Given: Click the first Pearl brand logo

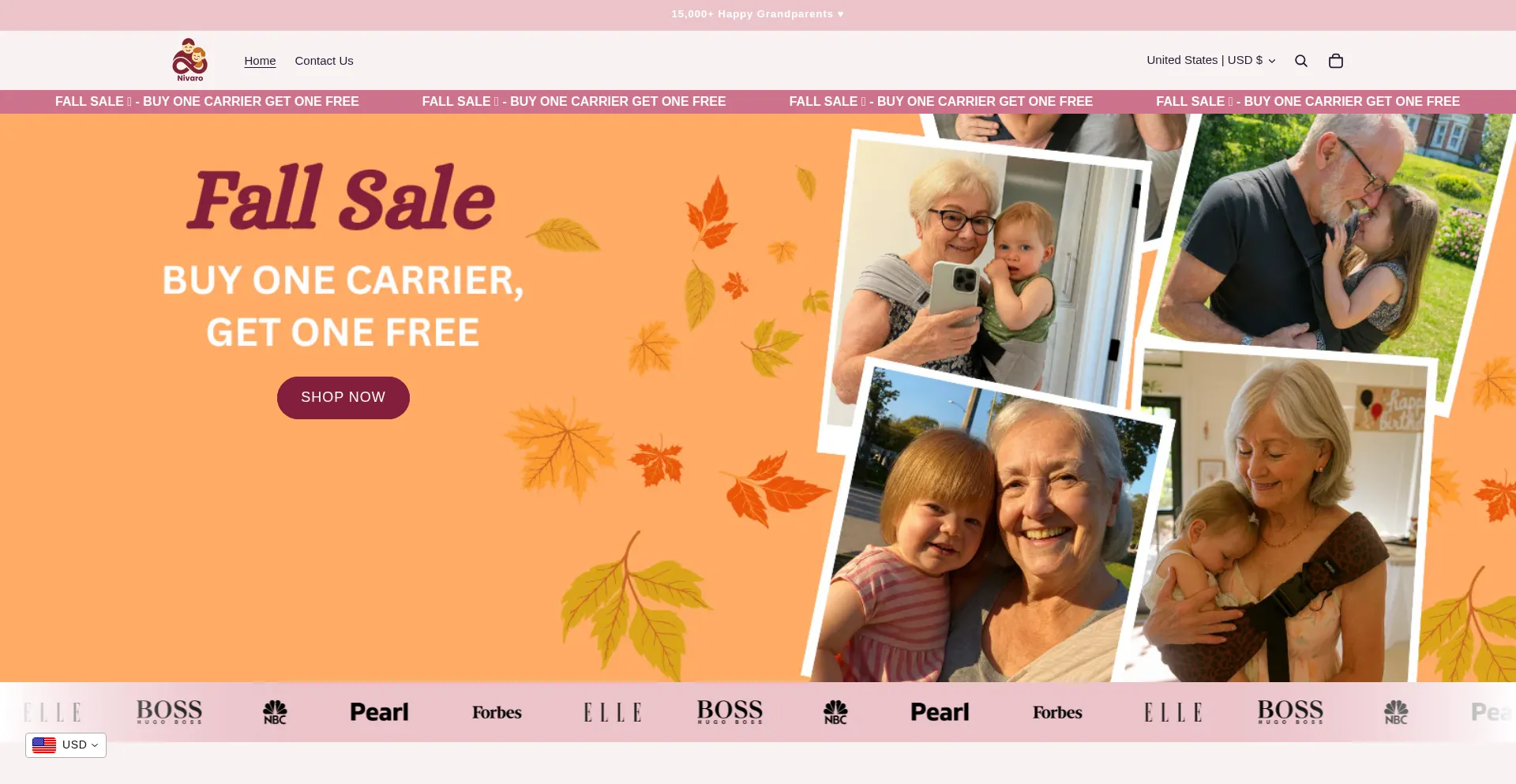Looking at the screenshot, I should (379, 712).
